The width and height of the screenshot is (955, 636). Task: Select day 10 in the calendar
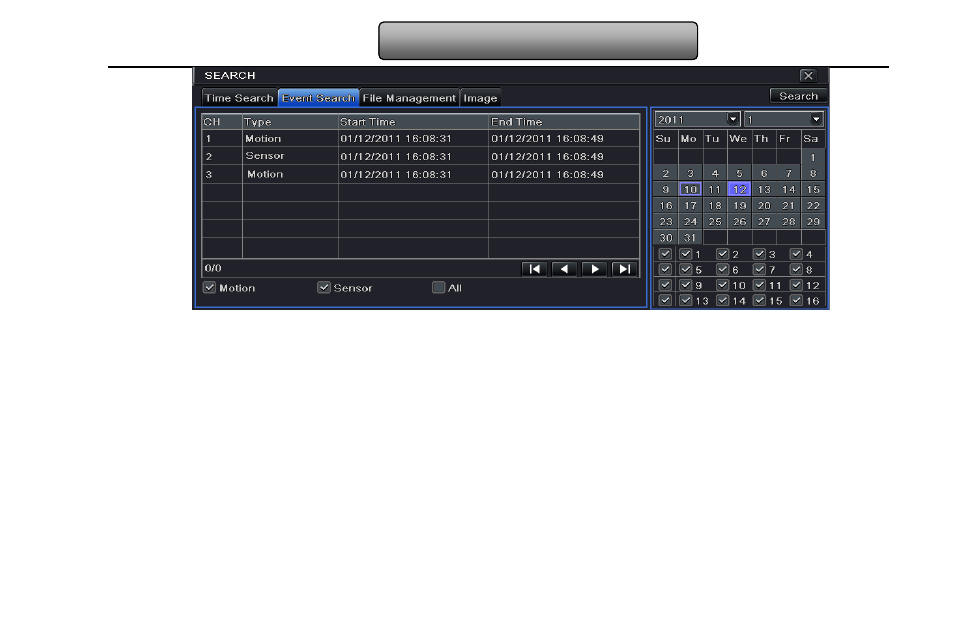(690, 189)
